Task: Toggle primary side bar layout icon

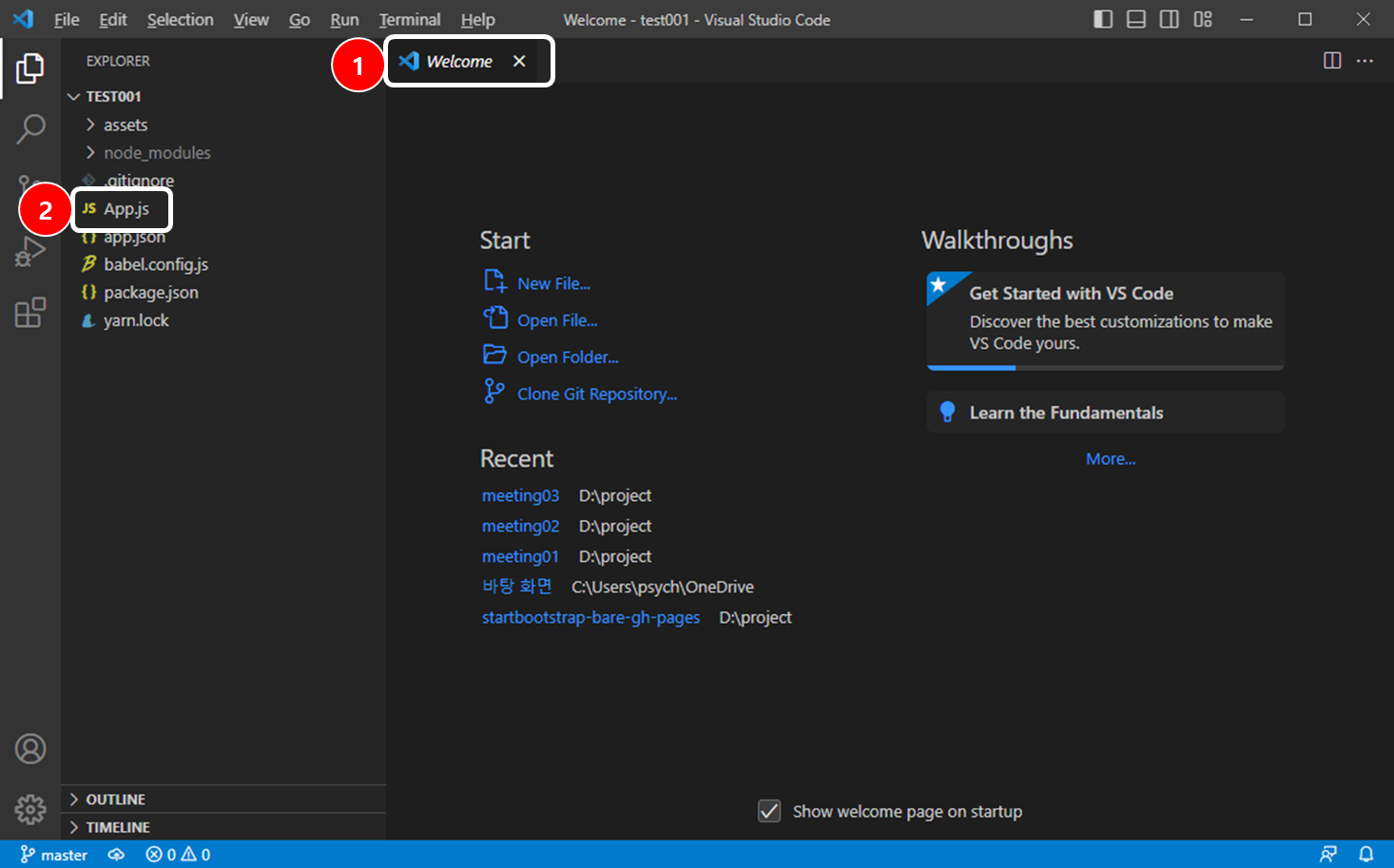Action: 1103,19
